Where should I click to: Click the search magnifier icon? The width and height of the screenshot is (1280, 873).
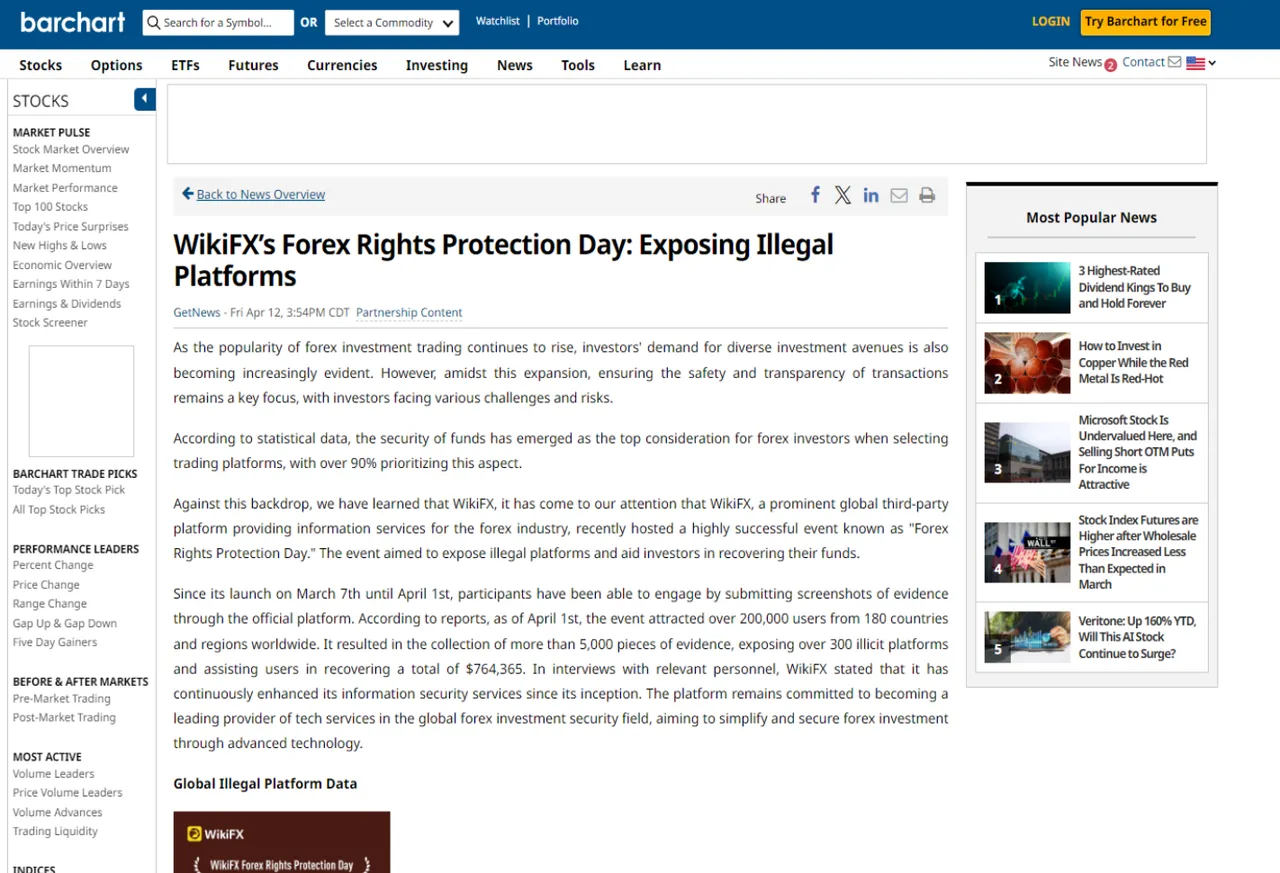tap(154, 22)
